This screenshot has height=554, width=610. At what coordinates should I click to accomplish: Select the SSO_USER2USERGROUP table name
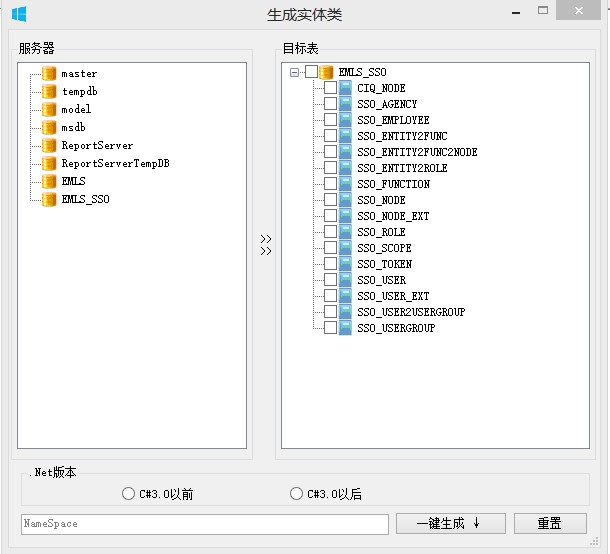(411, 312)
